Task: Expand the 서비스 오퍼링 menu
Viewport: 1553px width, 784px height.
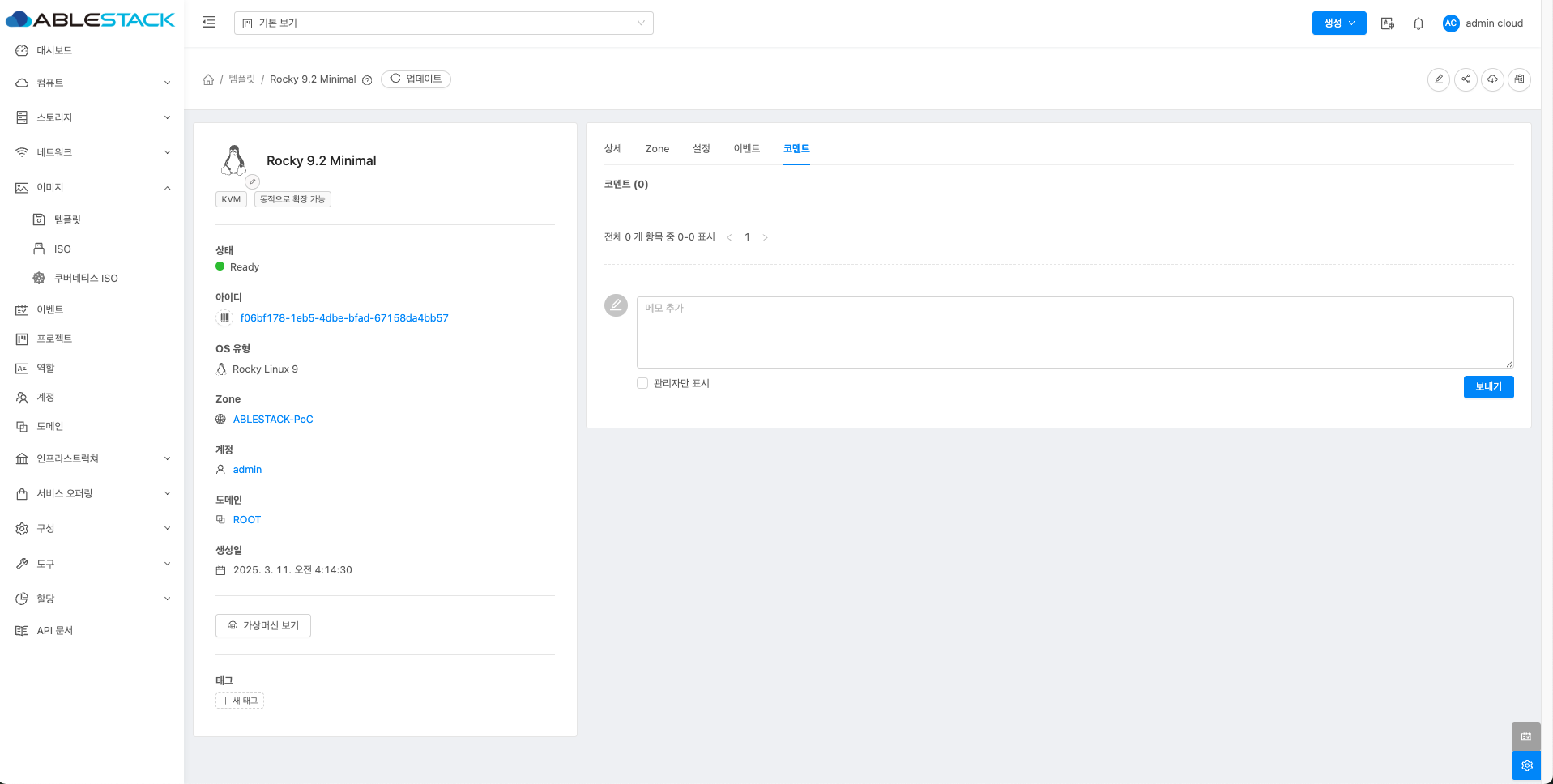Action: click(x=92, y=493)
